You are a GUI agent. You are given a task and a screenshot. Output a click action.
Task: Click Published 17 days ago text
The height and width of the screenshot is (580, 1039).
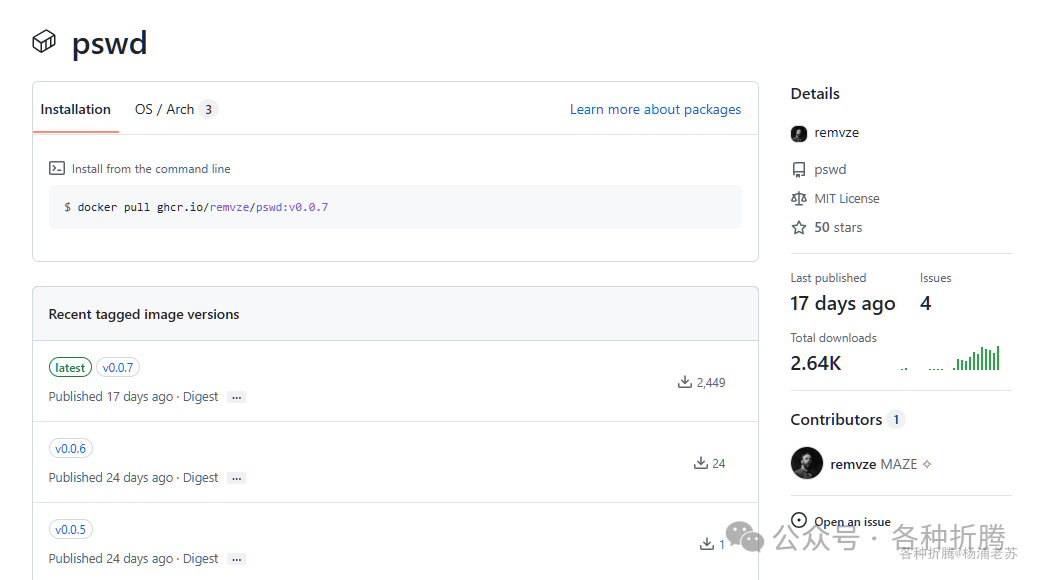(111, 396)
